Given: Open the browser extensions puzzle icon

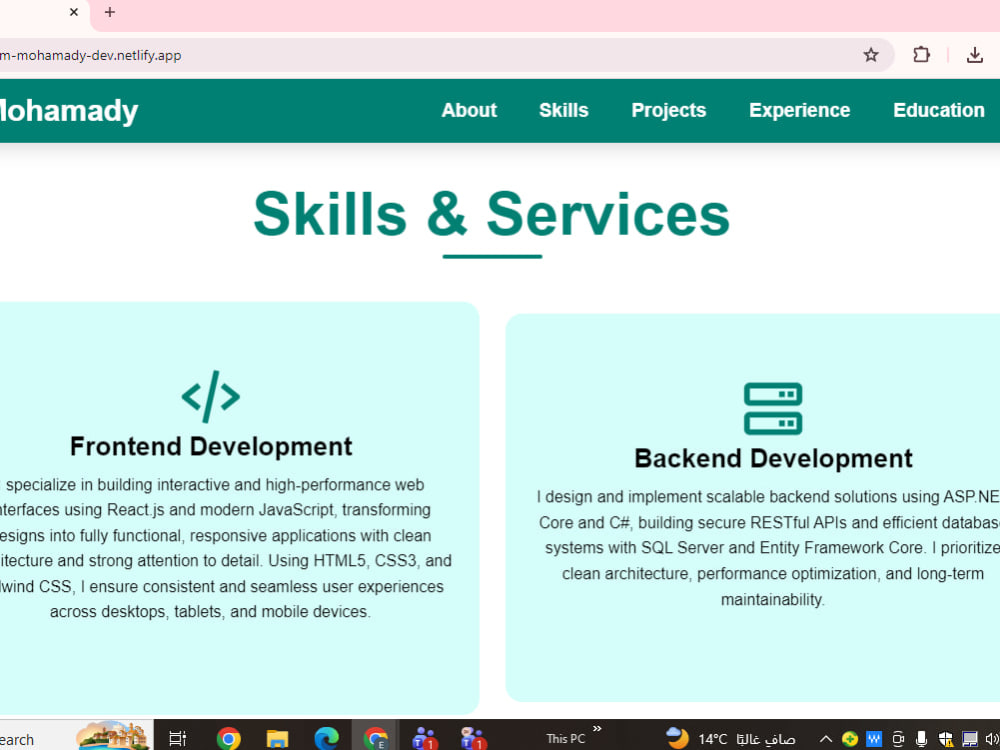Looking at the screenshot, I should click(x=921, y=55).
